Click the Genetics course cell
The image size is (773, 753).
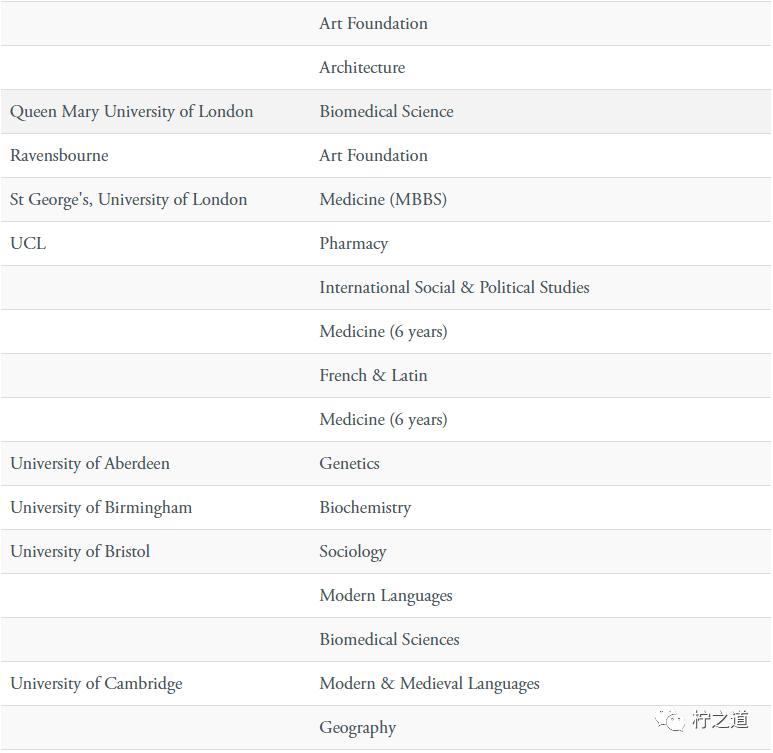coord(349,463)
